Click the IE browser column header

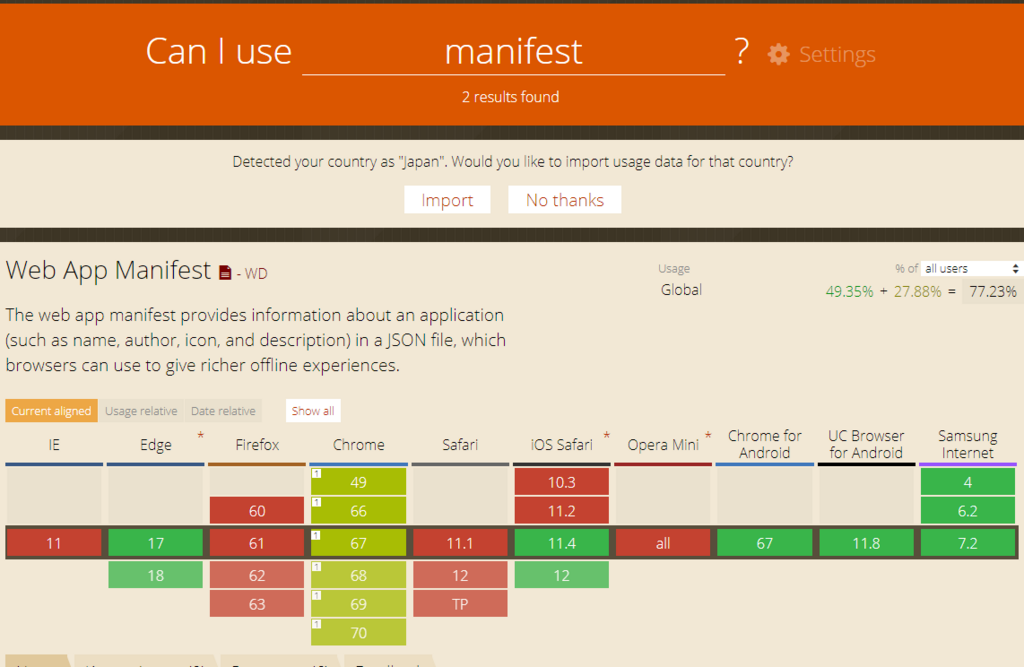tap(54, 445)
